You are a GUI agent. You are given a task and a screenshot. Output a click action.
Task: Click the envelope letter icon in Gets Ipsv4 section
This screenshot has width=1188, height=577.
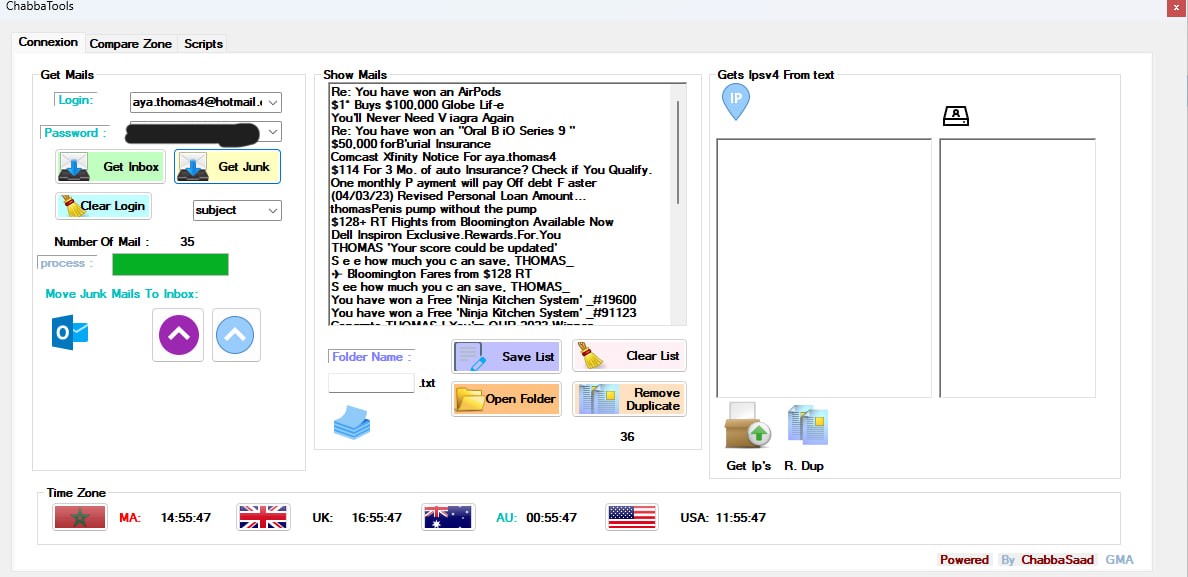pos(956,115)
